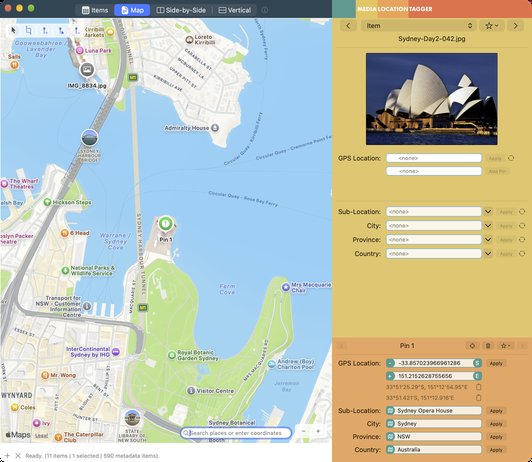Click the item Sub-Location none field
The width and height of the screenshot is (532, 462).
coord(434,212)
